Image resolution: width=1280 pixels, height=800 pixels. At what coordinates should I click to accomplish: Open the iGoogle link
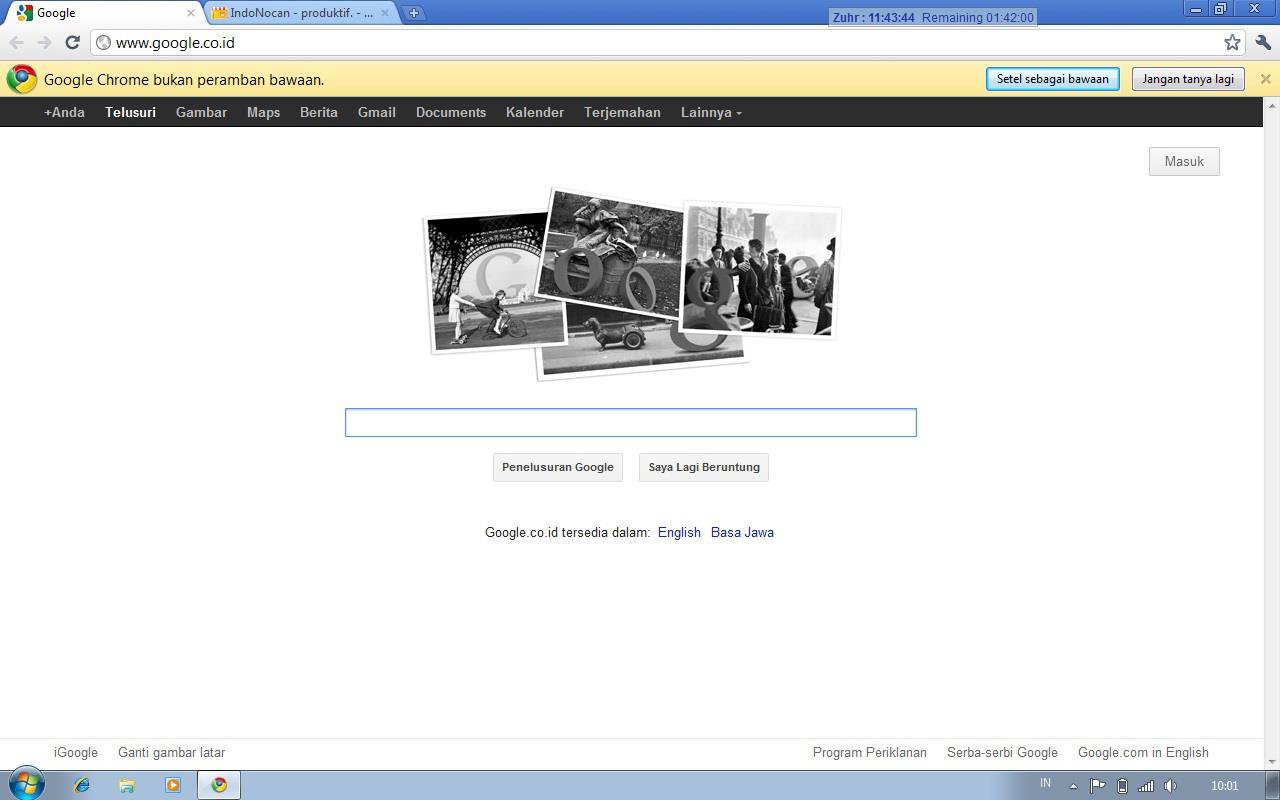point(76,752)
